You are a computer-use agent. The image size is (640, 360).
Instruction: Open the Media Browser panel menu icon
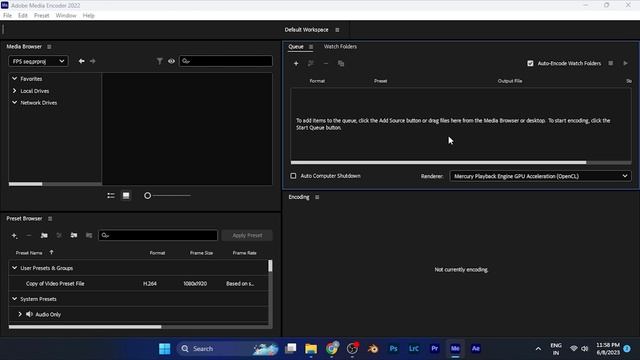click(49, 47)
